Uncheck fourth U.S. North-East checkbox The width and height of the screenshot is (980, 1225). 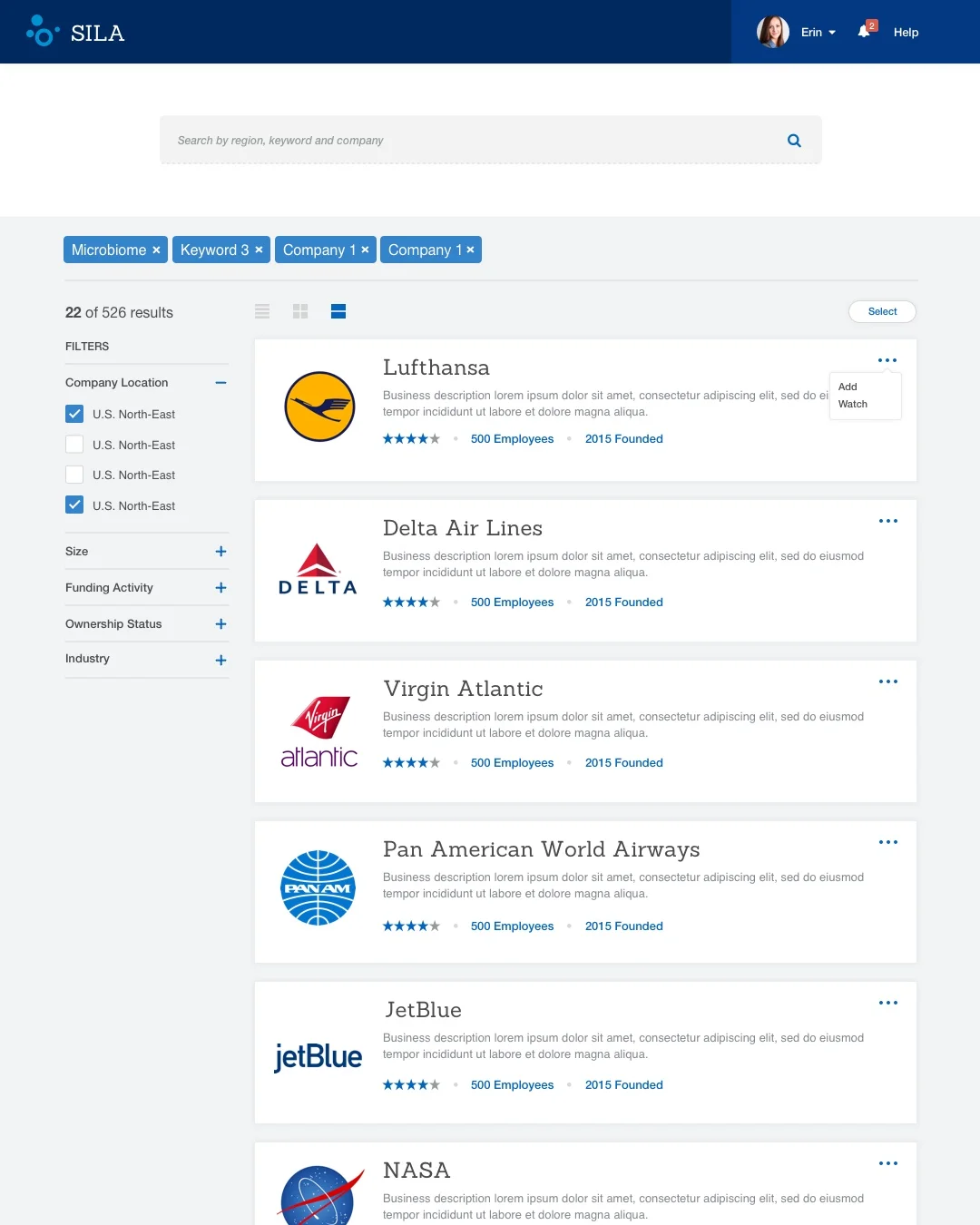tap(74, 505)
